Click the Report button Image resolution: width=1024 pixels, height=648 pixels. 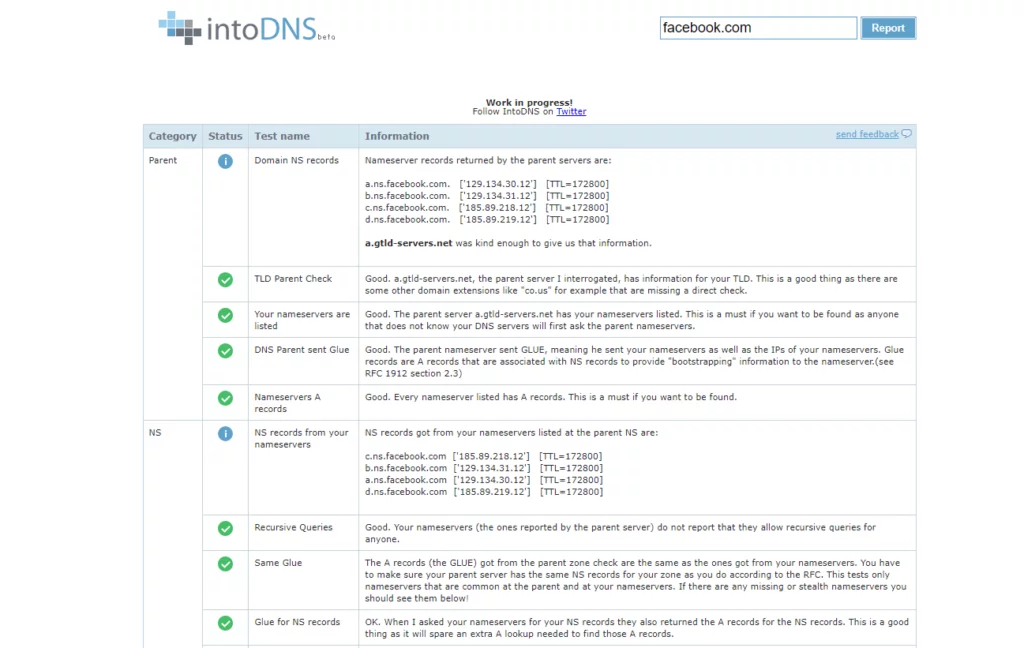tap(887, 28)
